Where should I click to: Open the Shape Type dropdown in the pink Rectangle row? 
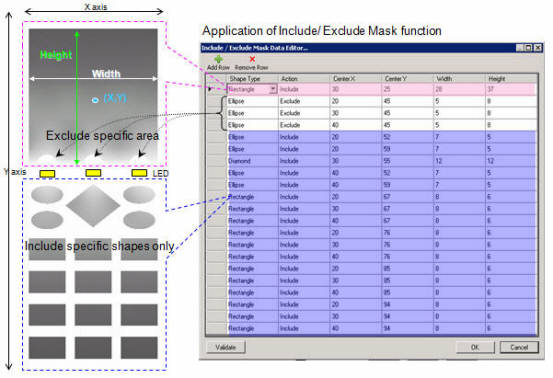pyautogui.click(x=273, y=89)
